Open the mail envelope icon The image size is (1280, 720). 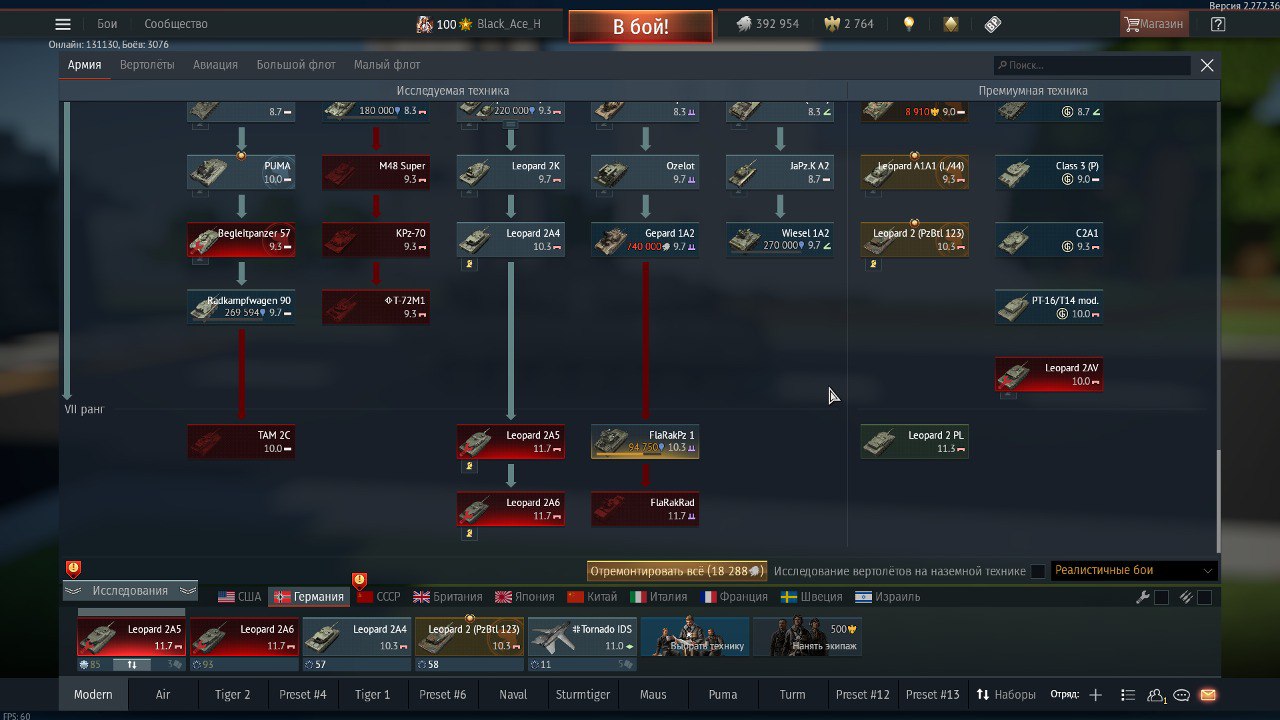pyautogui.click(x=1208, y=695)
